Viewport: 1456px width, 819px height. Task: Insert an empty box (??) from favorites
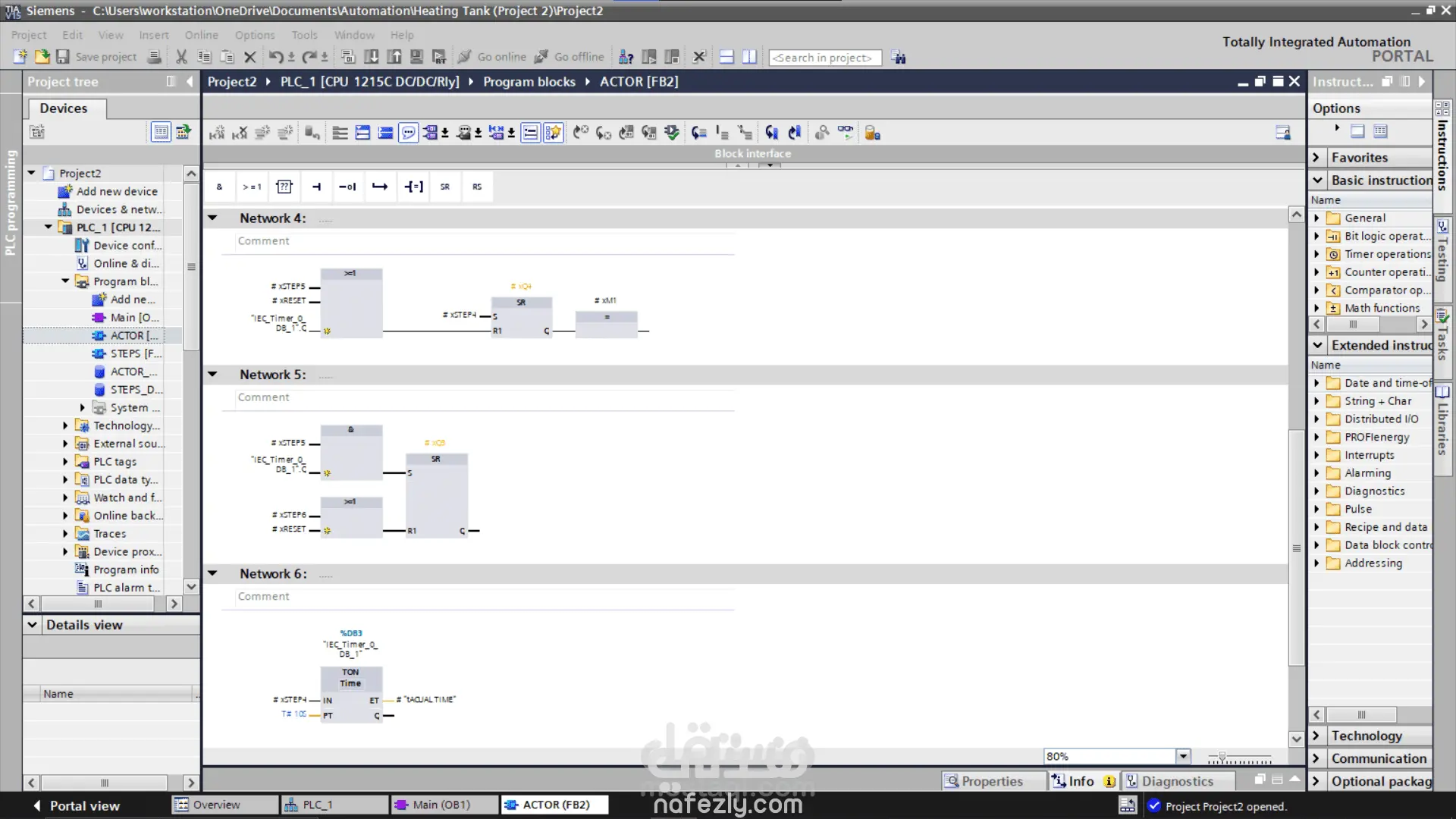click(x=284, y=187)
